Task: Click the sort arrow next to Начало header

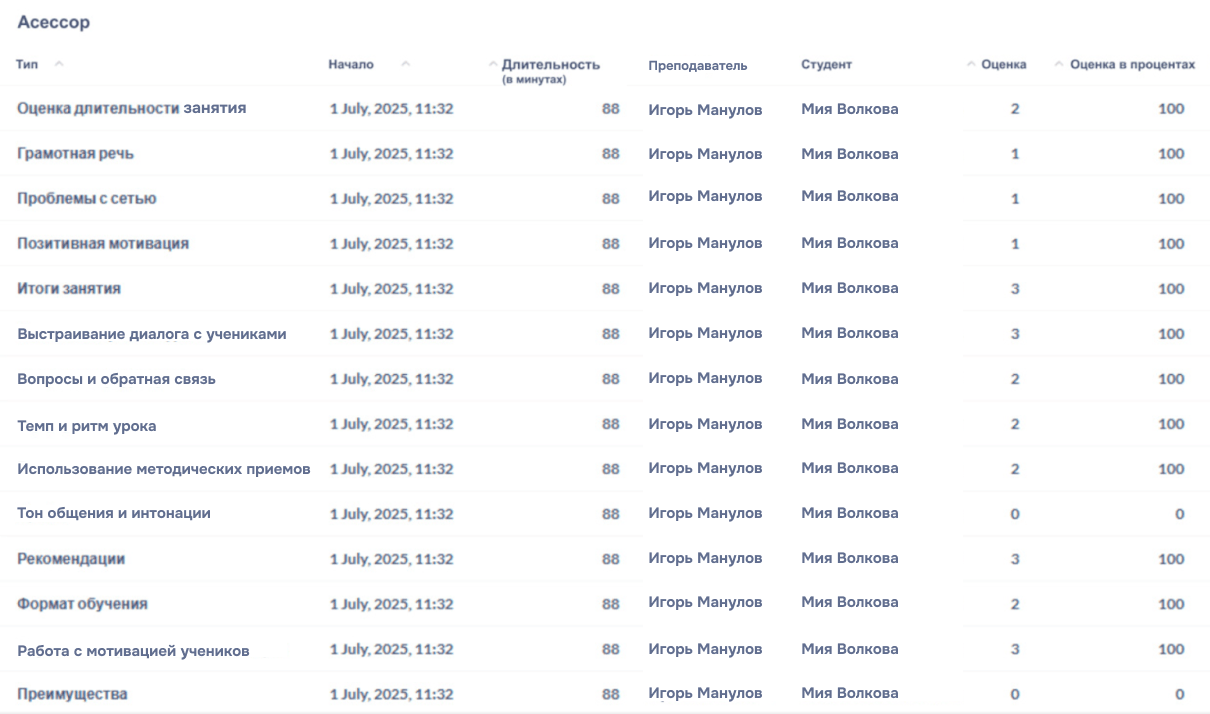Action: click(x=405, y=64)
